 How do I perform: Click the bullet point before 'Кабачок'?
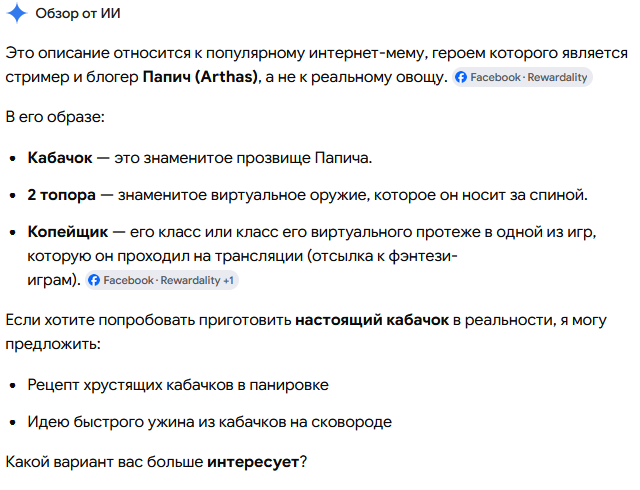13,158
